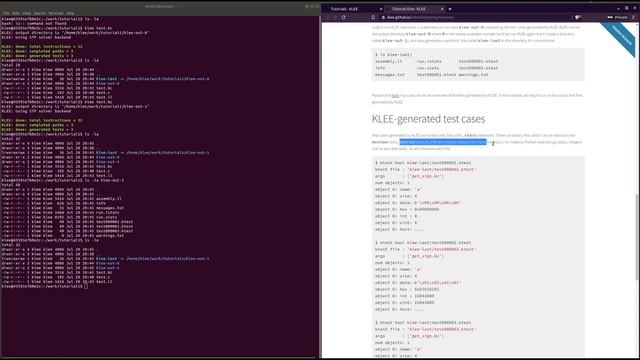The height and width of the screenshot is (360, 640).
Task: Click 'assembly.ll' in the terminal listing
Action: pyautogui.click(x=109, y=199)
